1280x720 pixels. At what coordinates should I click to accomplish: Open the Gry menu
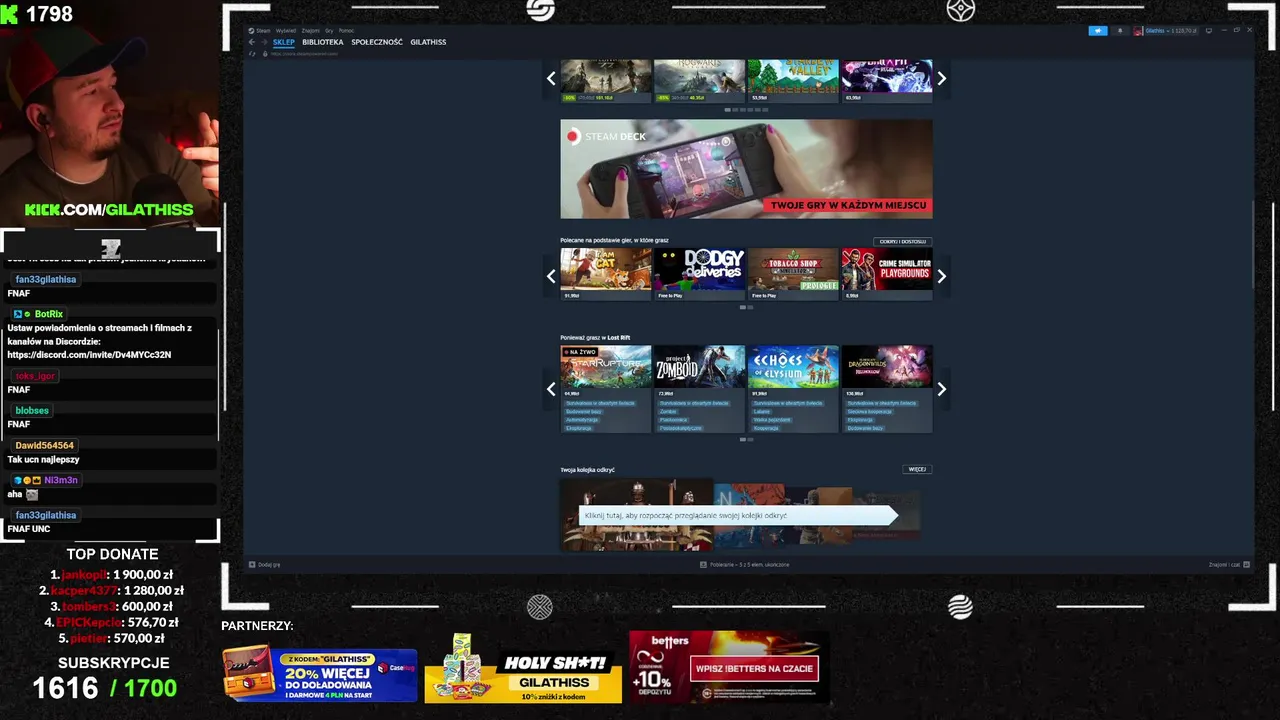(x=329, y=31)
